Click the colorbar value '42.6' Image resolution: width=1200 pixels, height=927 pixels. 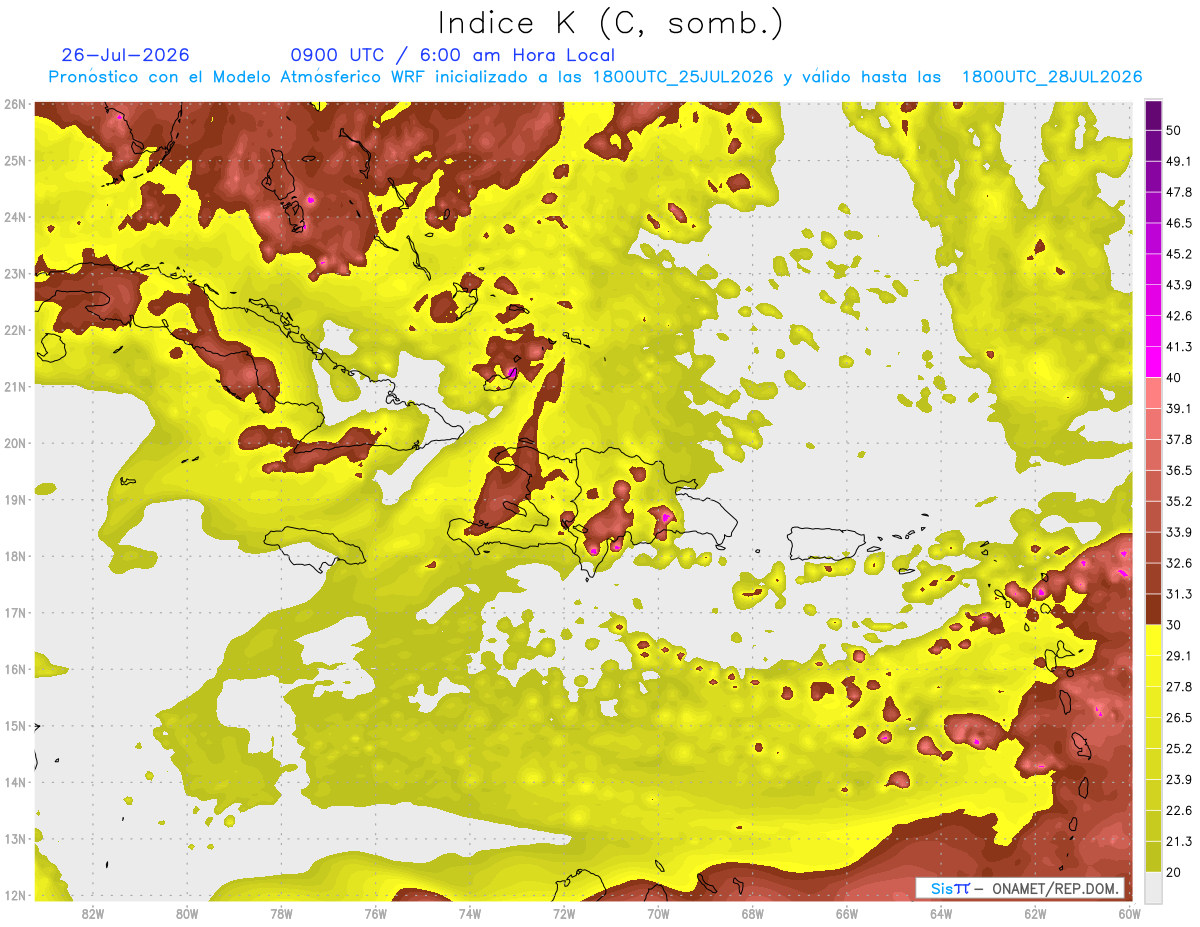[x=1178, y=316]
